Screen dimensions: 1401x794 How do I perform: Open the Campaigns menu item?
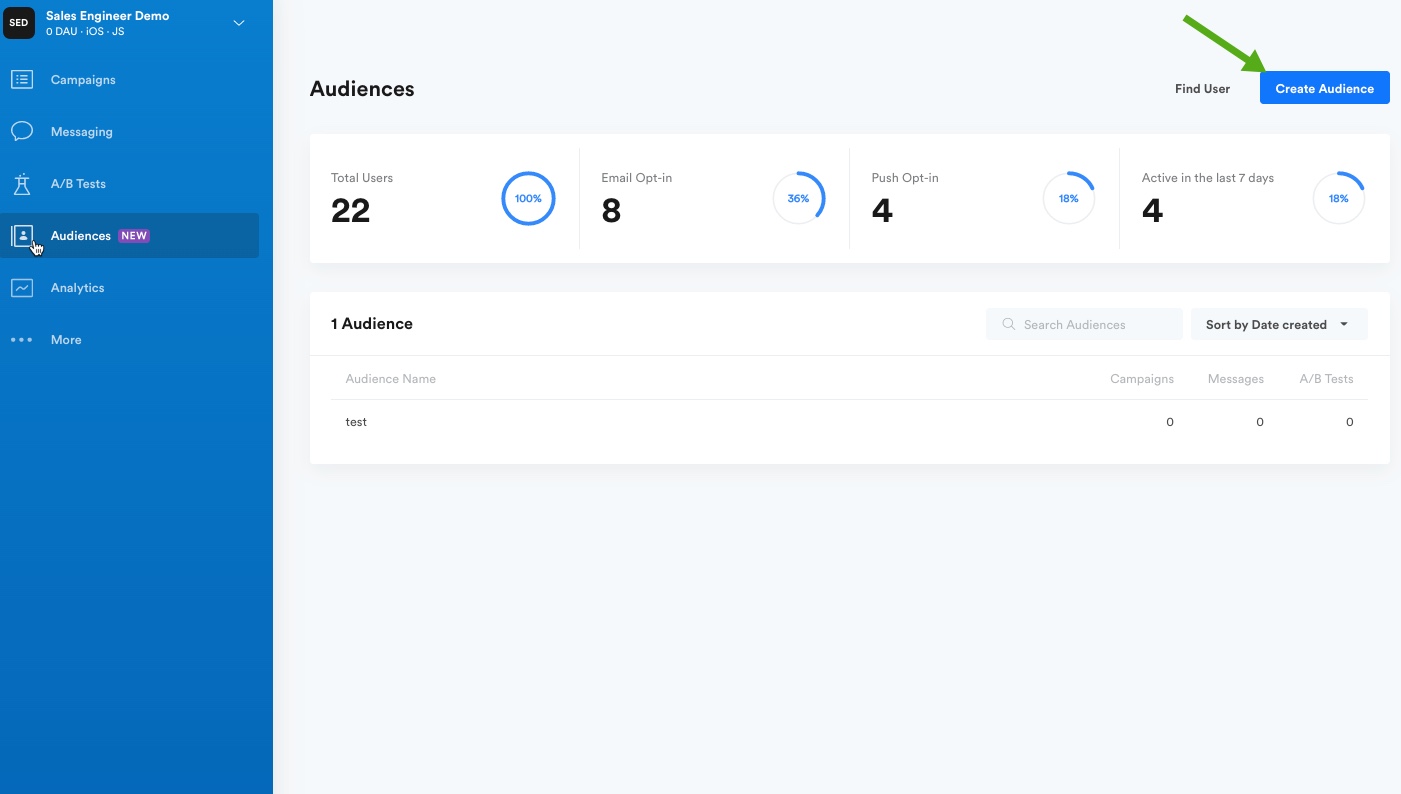[83, 80]
